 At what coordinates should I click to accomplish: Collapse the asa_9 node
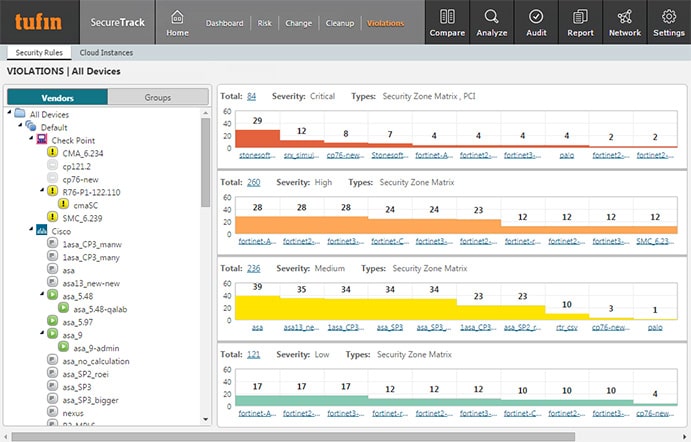click(x=42, y=333)
